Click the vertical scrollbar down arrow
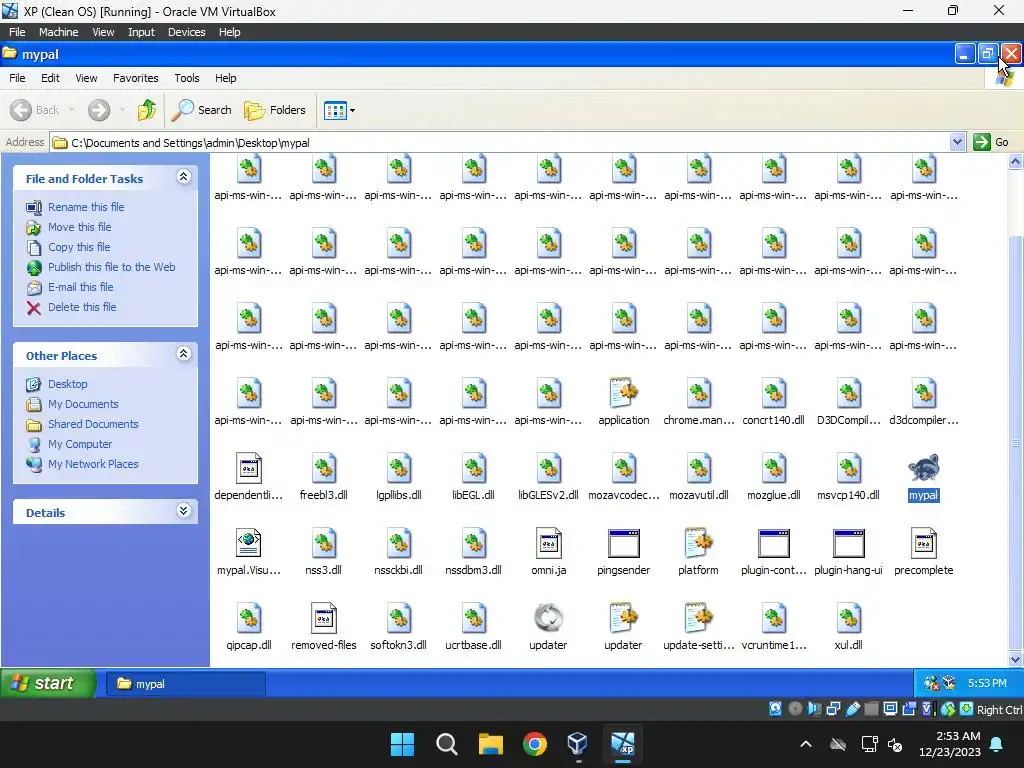Image resolution: width=1024 pixels, height=768 pixels. (1015, 660)
